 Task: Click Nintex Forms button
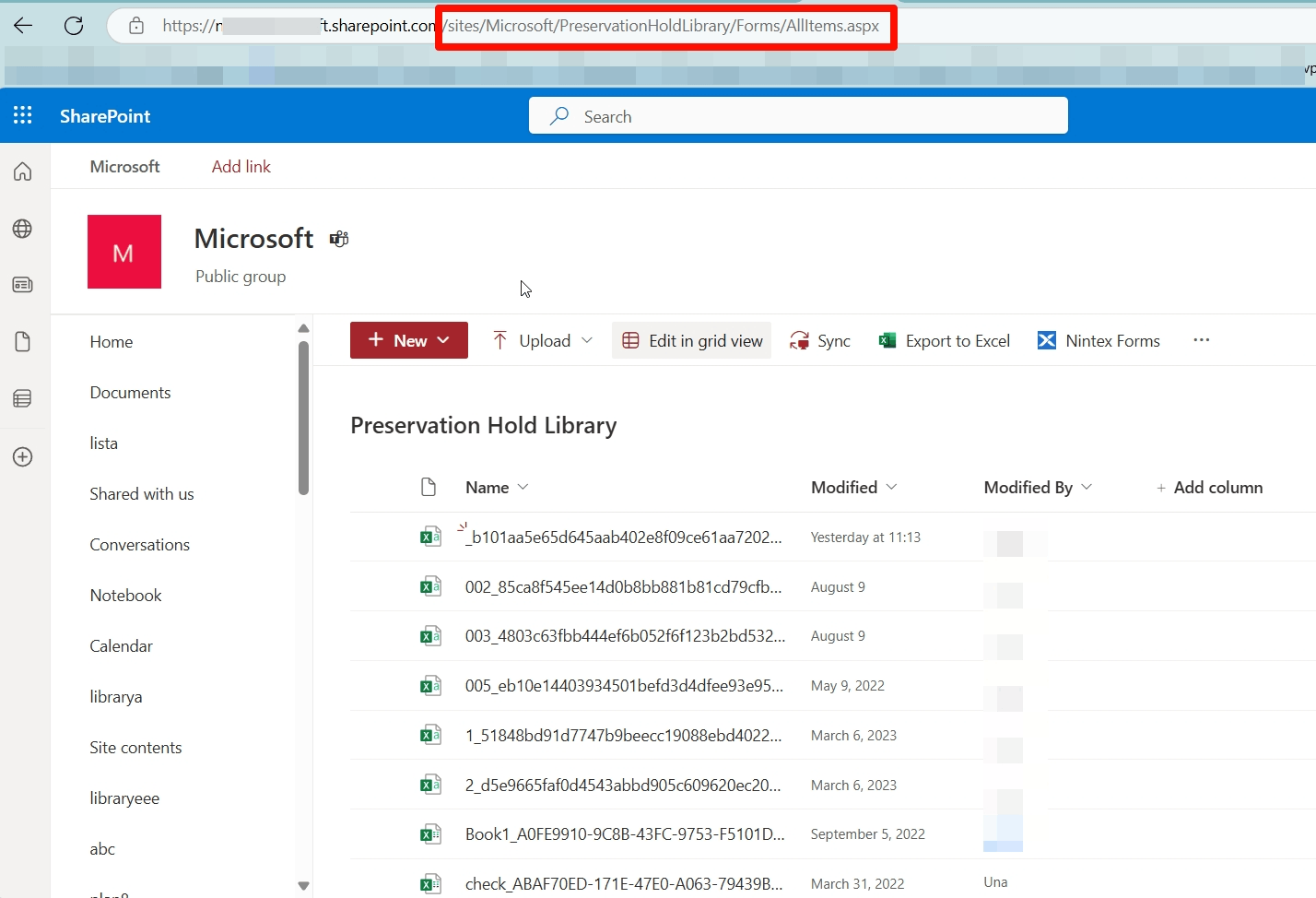1099,340
